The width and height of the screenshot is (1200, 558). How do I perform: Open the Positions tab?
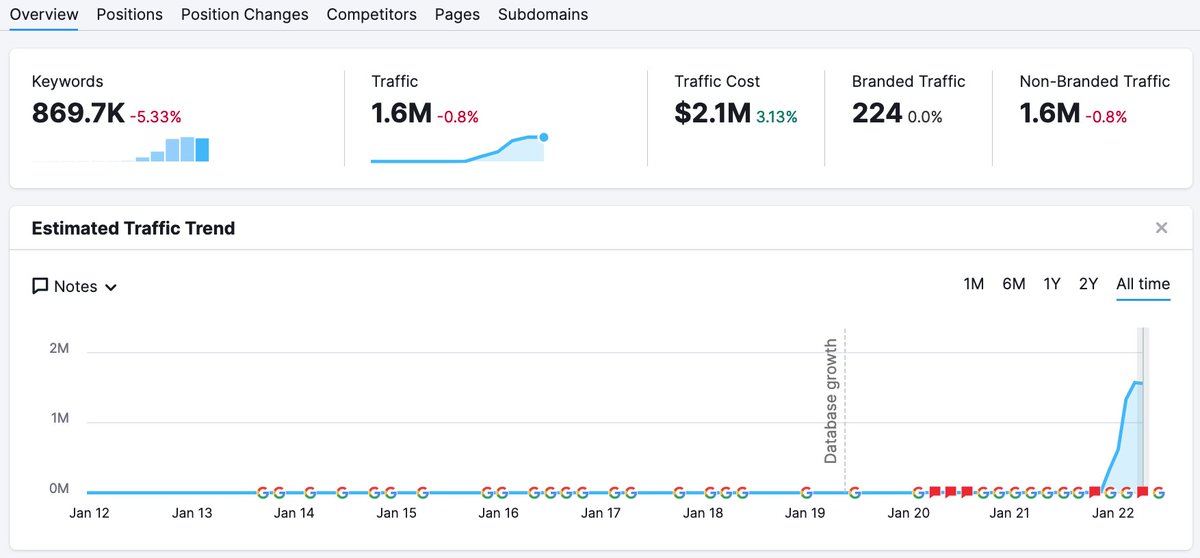[x=130, y=14]
